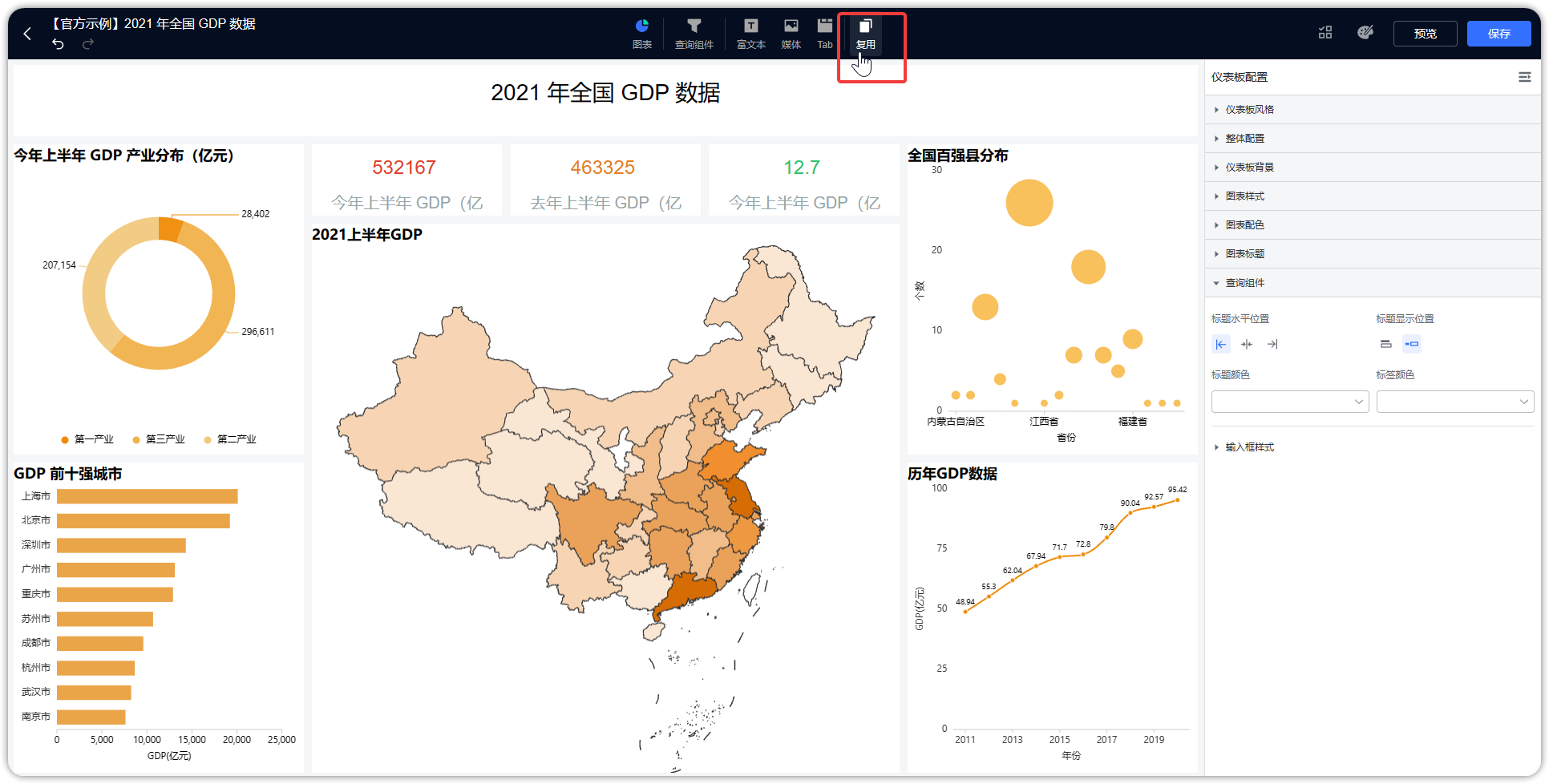Viewport: 1549px width, 784px height.
Task: Select the 2021 年全国 GDP 数据 title
Action: 605,93
